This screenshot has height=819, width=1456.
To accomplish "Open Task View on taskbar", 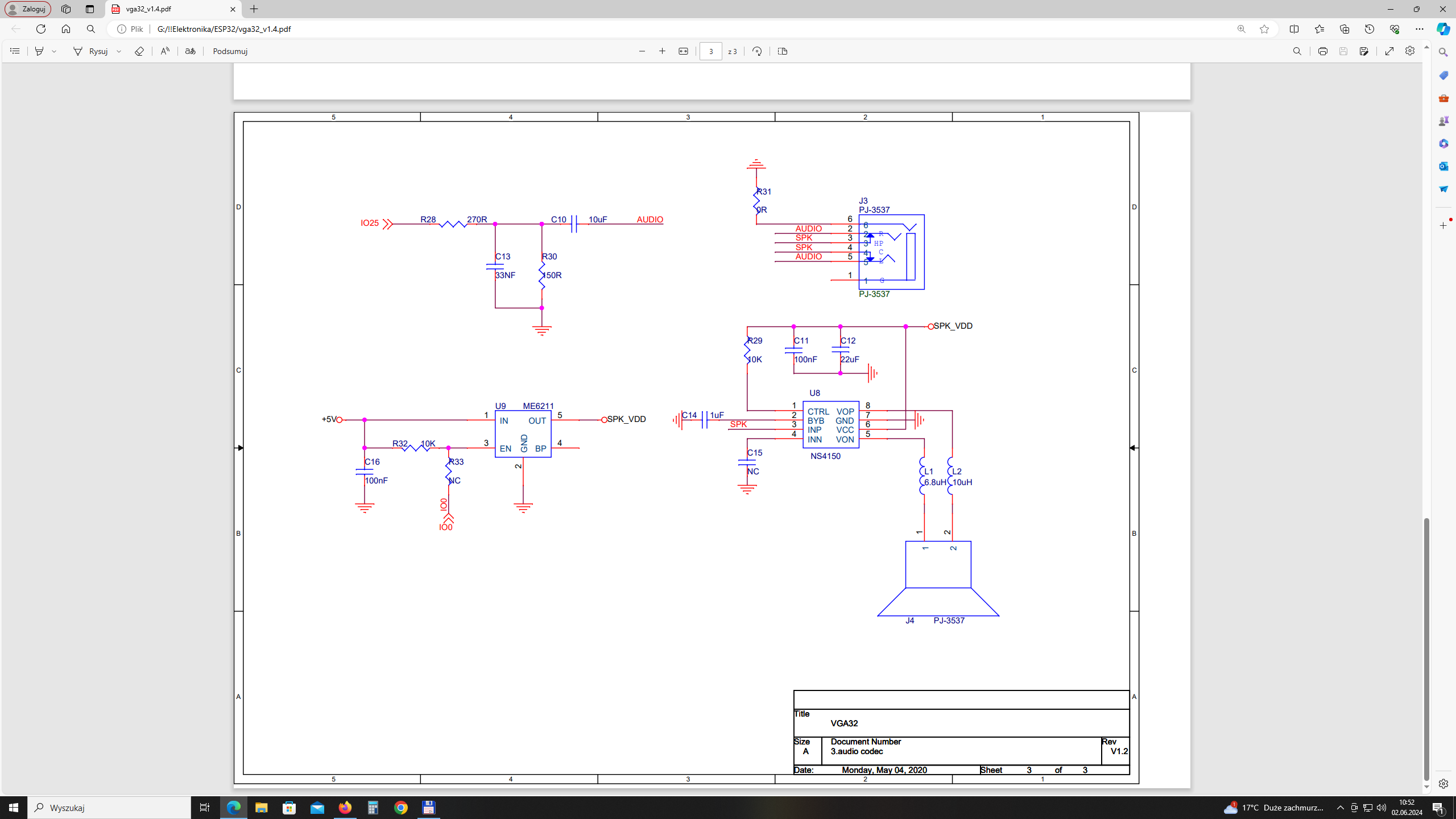I will (205, 808).
